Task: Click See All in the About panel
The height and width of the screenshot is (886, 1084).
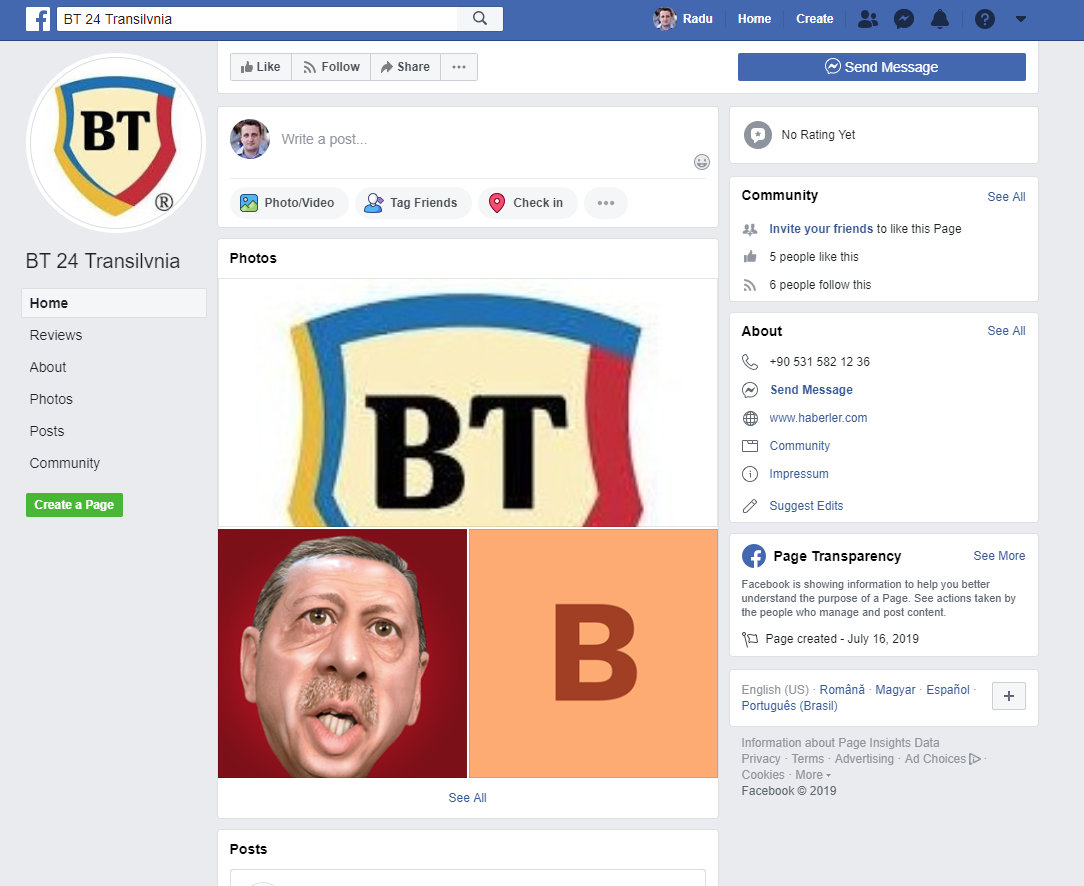Action: 1007,331
